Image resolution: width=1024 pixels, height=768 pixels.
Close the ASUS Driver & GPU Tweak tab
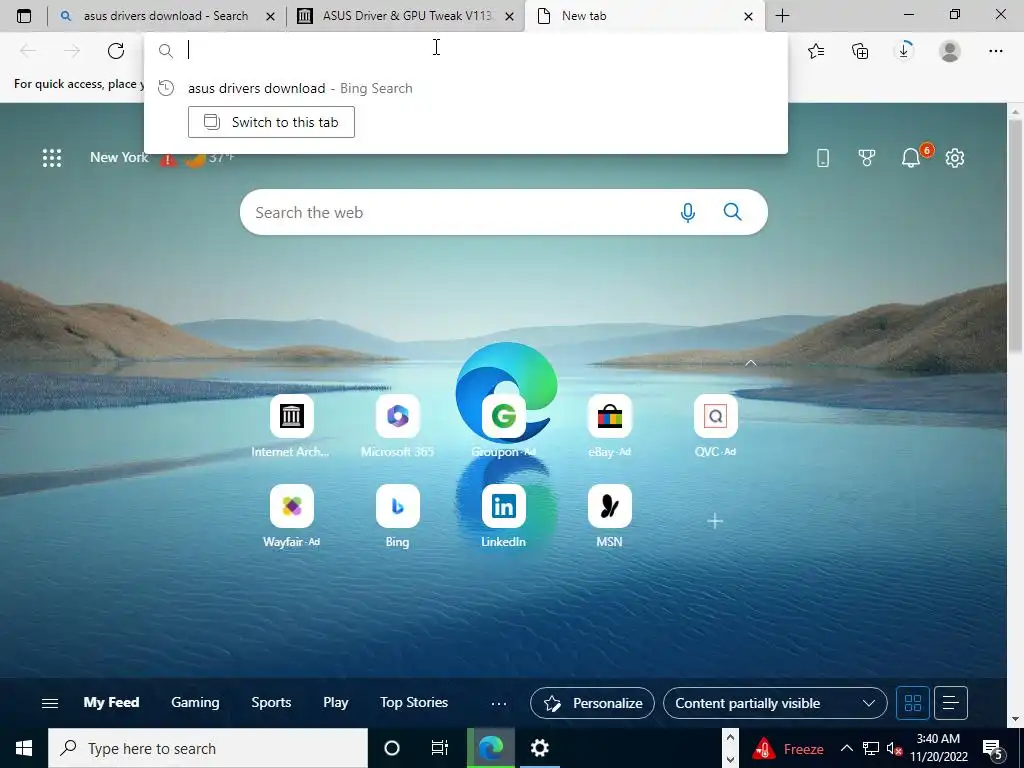509,16
